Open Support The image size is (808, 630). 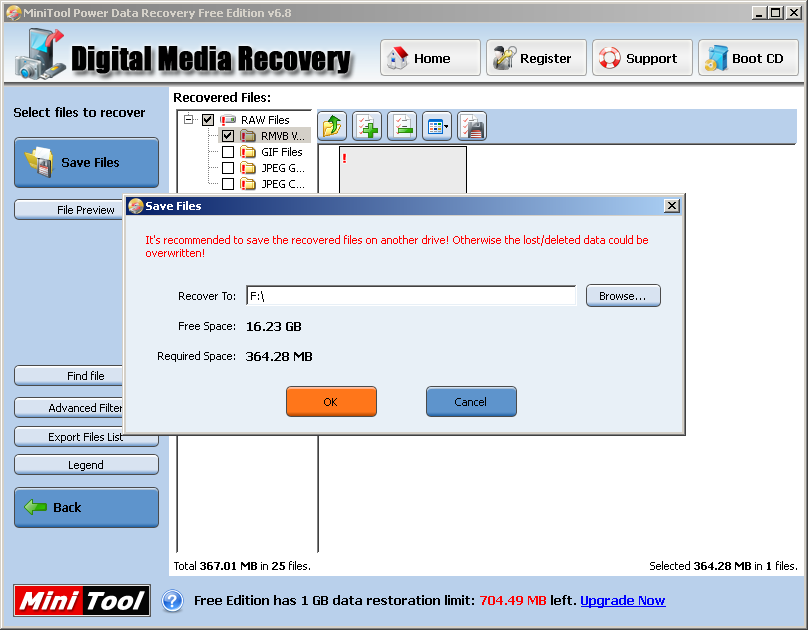click(x=642, y=58)
